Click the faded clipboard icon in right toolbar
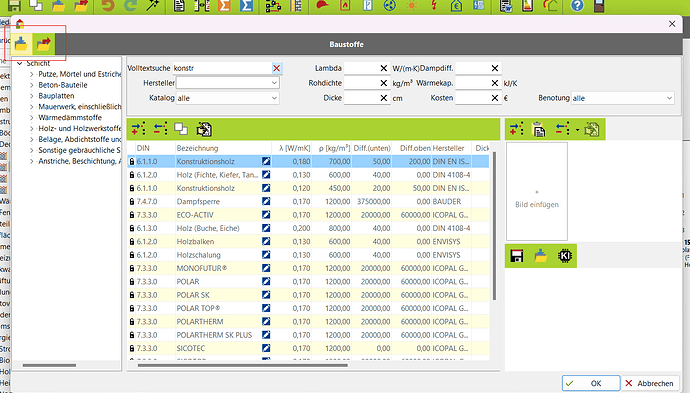690x393 pixels. (x=591, y=129)
